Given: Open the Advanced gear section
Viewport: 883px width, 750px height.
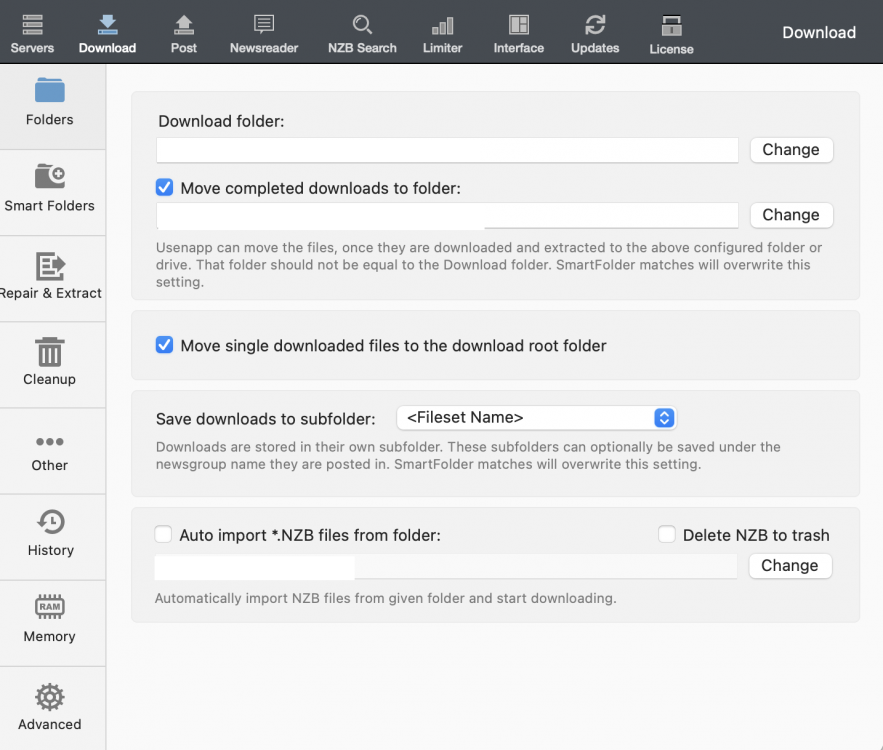Looking at the screenshot, I should (50, 707).
